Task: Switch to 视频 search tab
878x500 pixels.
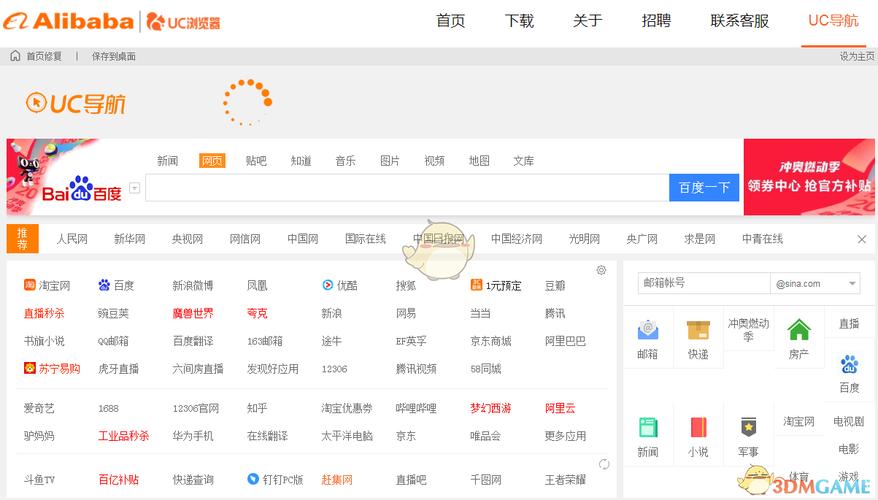Action: pyautogui.click(x=435, y=161)
